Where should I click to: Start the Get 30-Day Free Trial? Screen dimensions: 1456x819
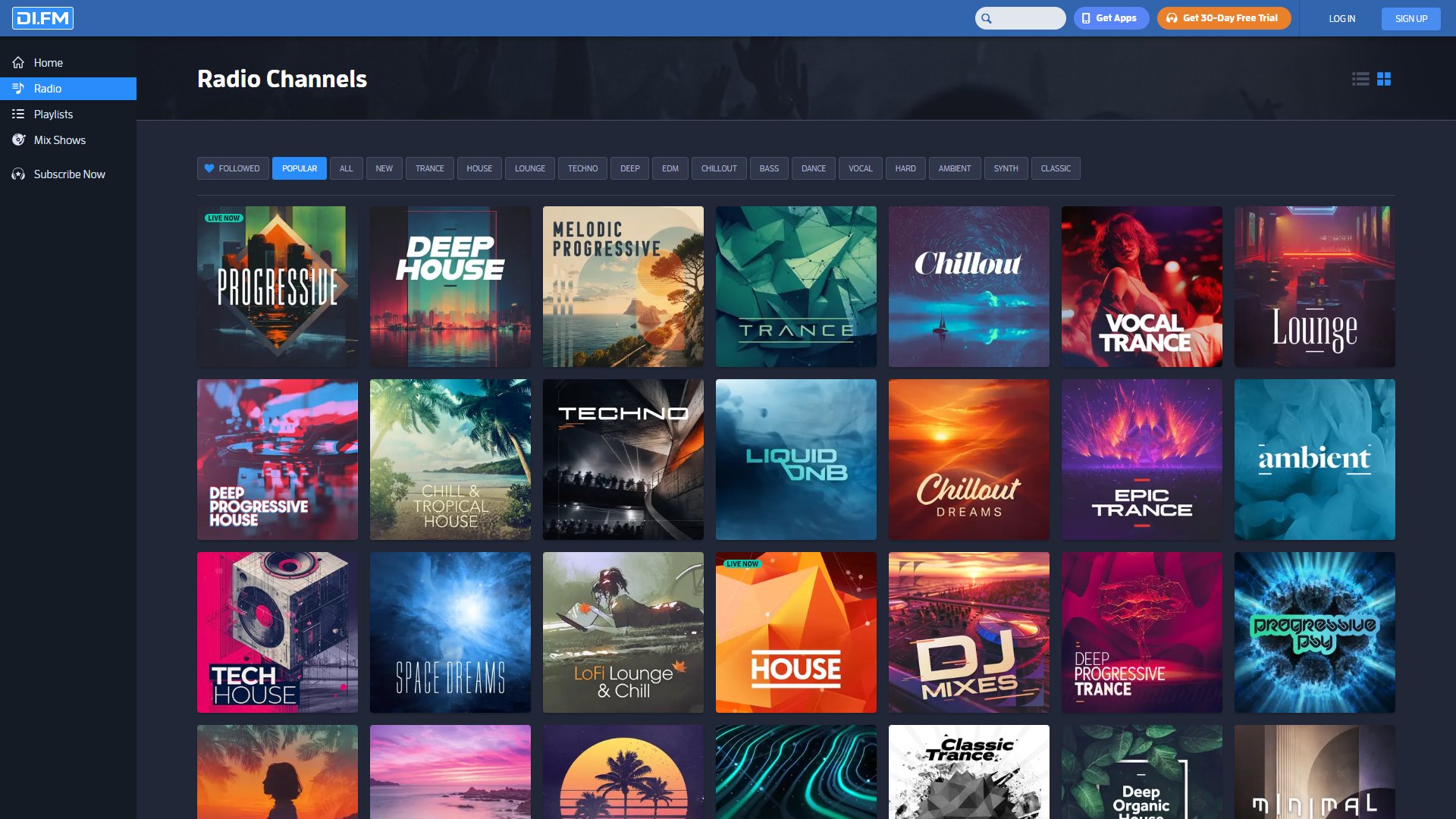click(1224, 18)
